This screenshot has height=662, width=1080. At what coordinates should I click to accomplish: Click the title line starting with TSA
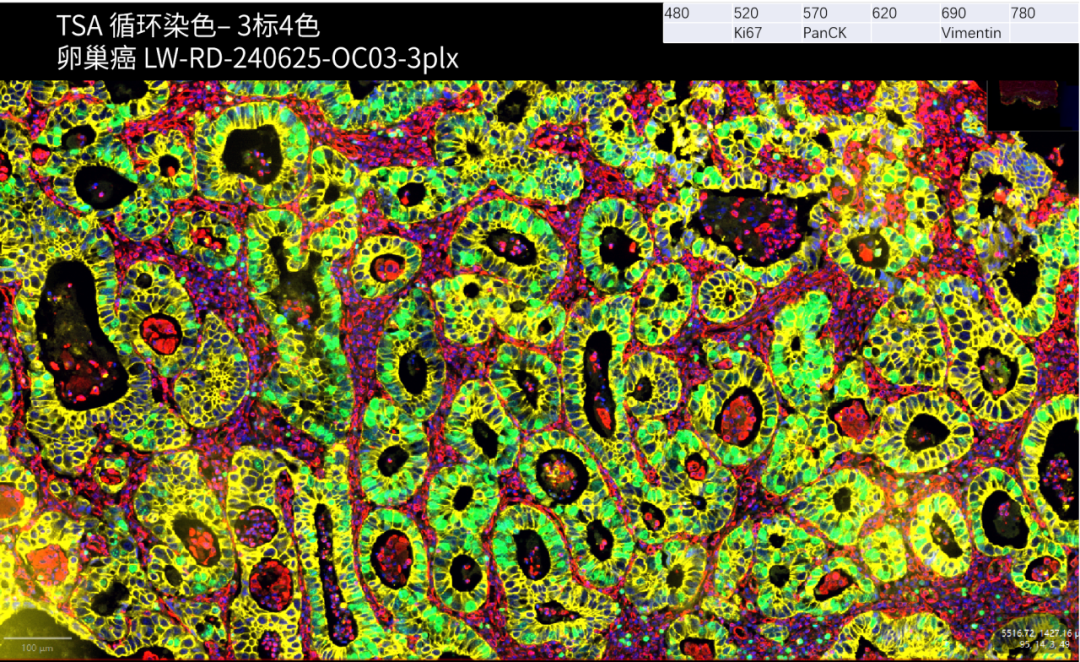pyautogui.click(x=188, y=26)
